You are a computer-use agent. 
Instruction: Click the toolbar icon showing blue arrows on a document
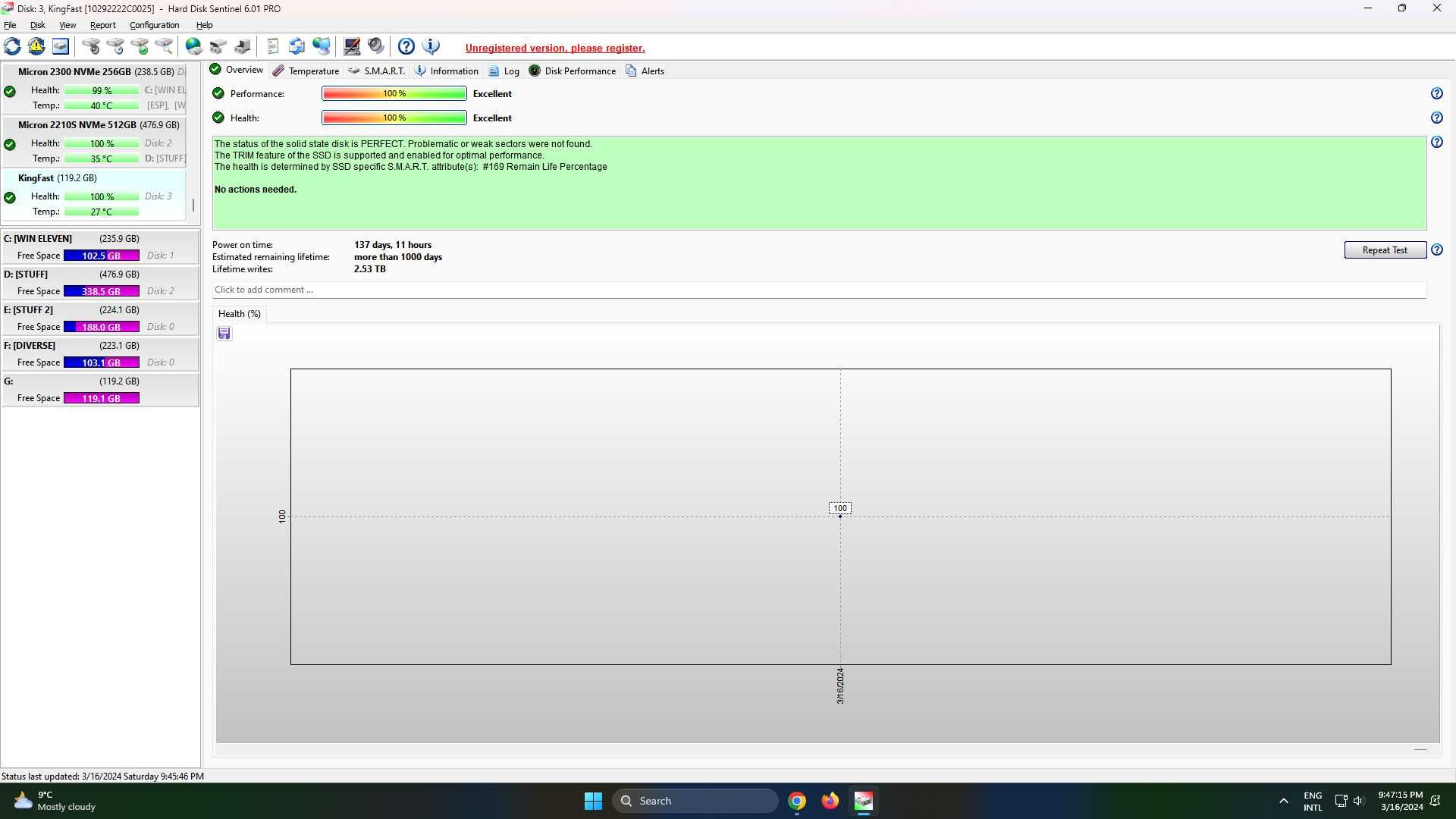click(297, 46)
